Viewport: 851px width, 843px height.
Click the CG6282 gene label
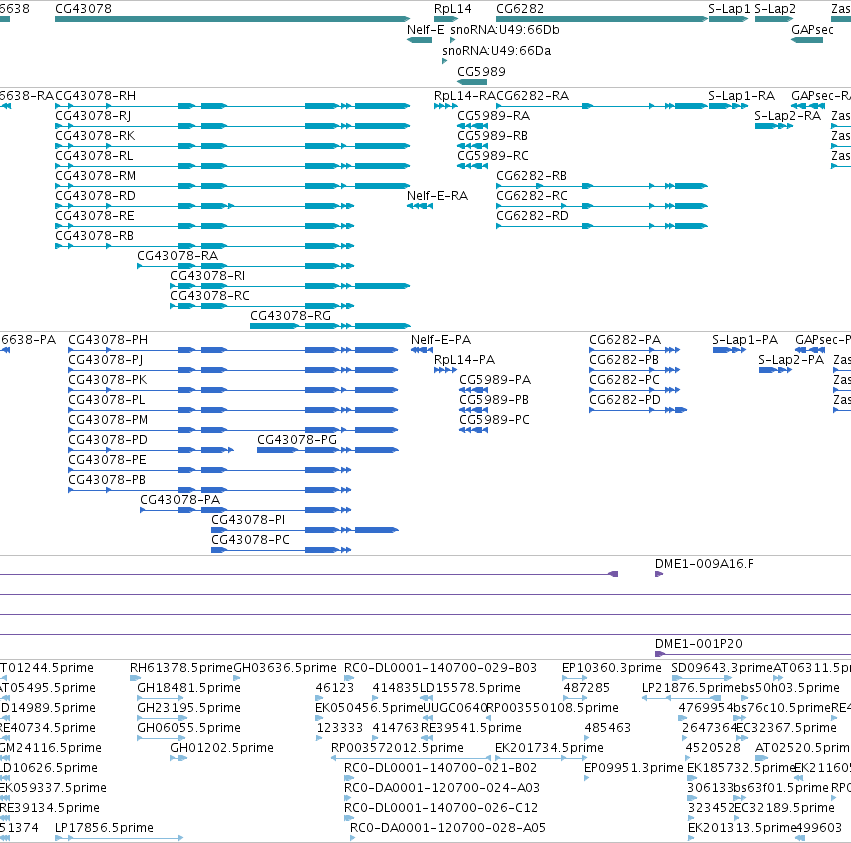(x=520, y=9)
